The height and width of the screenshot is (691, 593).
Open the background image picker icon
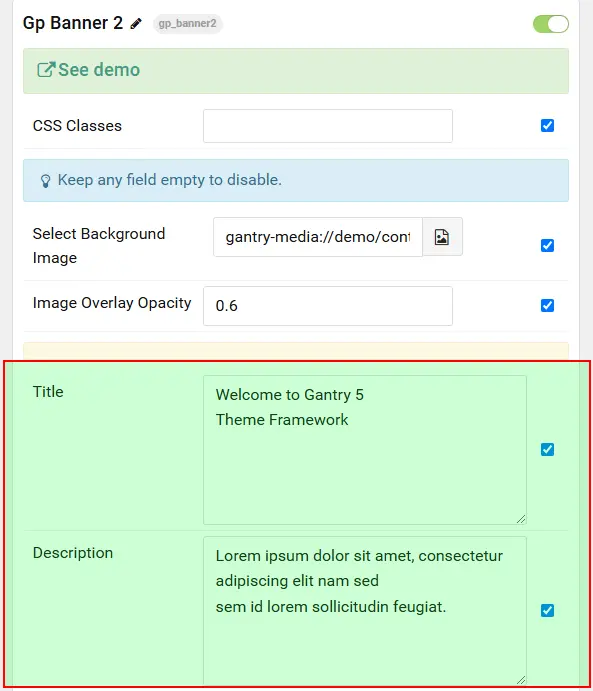[x=442, y=237]
